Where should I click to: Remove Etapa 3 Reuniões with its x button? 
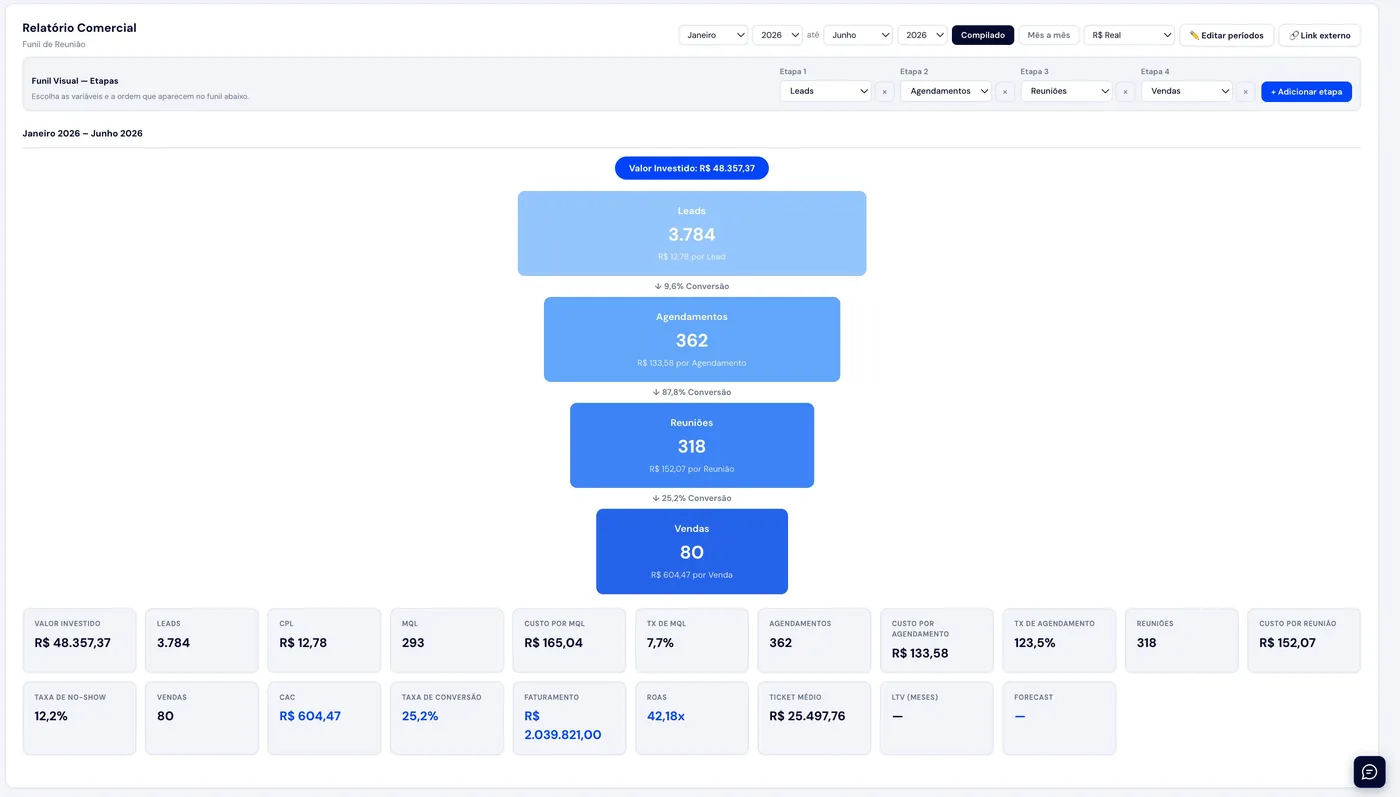pos(1125,91)
